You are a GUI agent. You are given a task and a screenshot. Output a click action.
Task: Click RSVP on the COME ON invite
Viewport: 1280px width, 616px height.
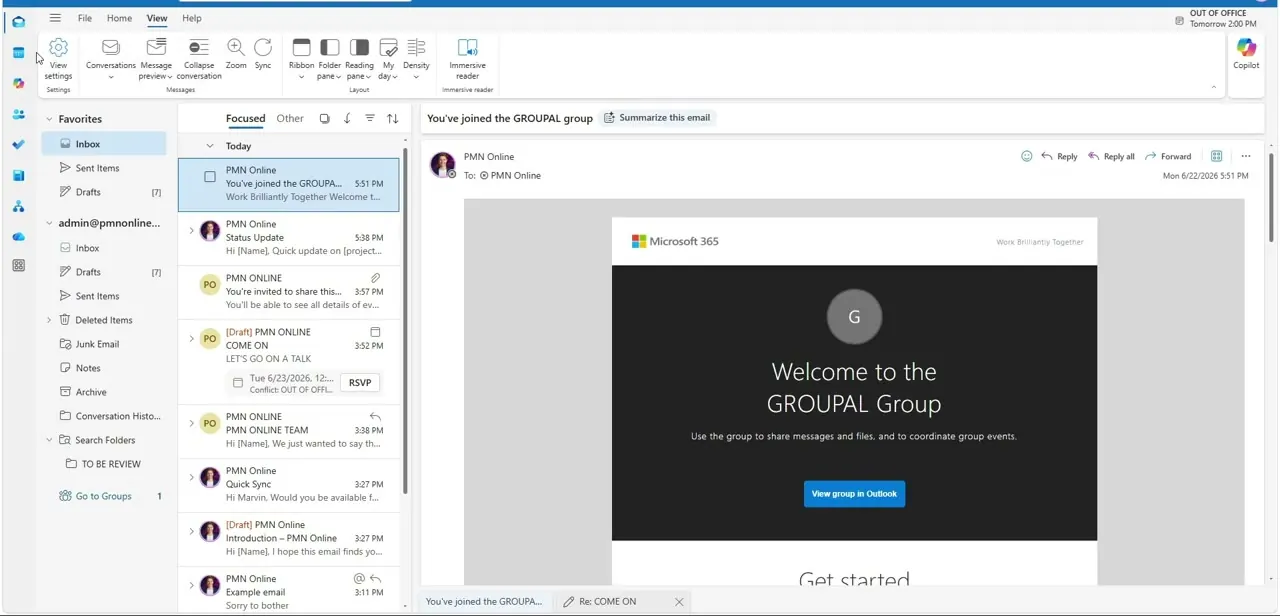(360, 382)
